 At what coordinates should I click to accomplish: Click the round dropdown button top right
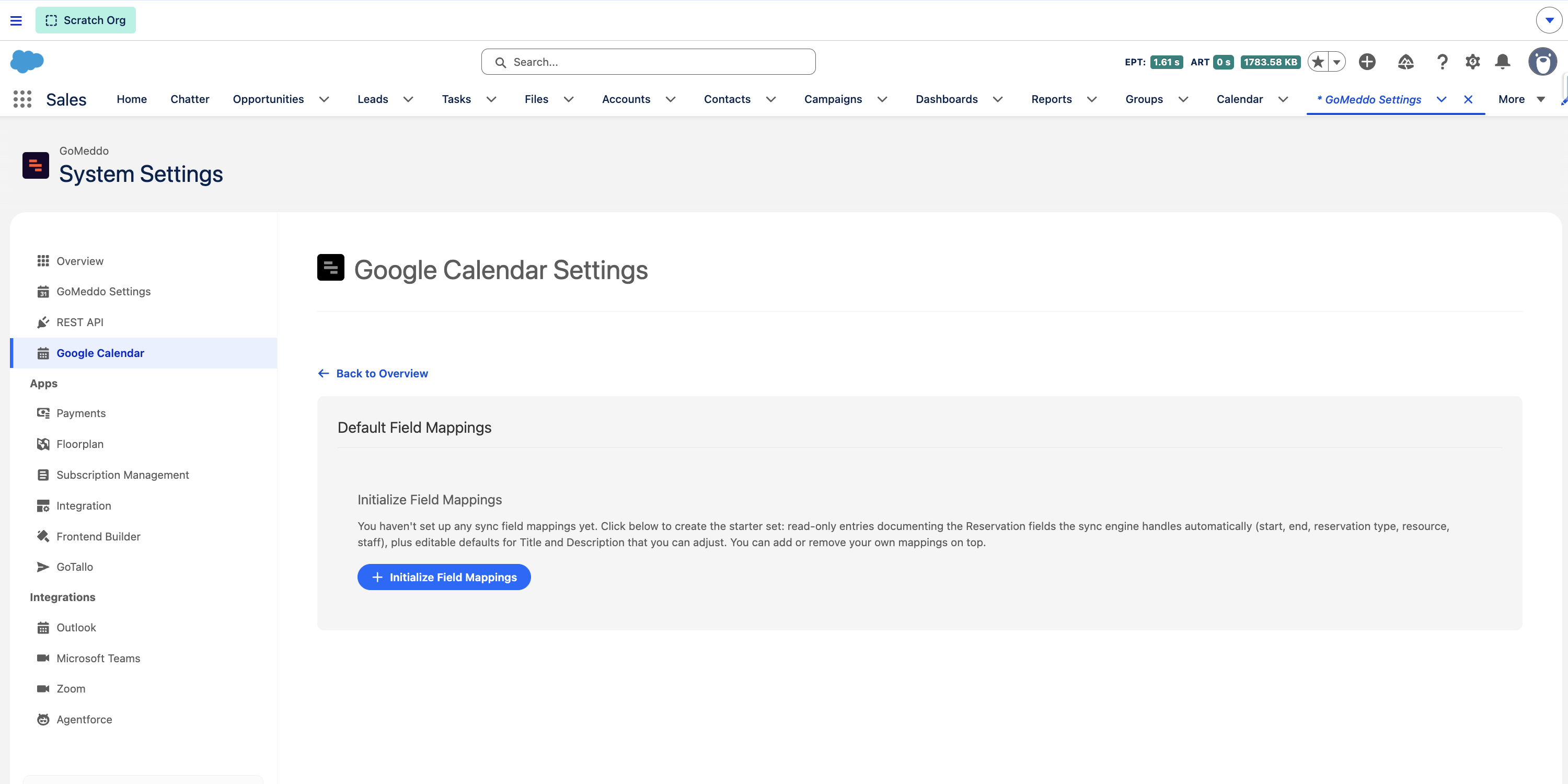[x=1549, y=20]
